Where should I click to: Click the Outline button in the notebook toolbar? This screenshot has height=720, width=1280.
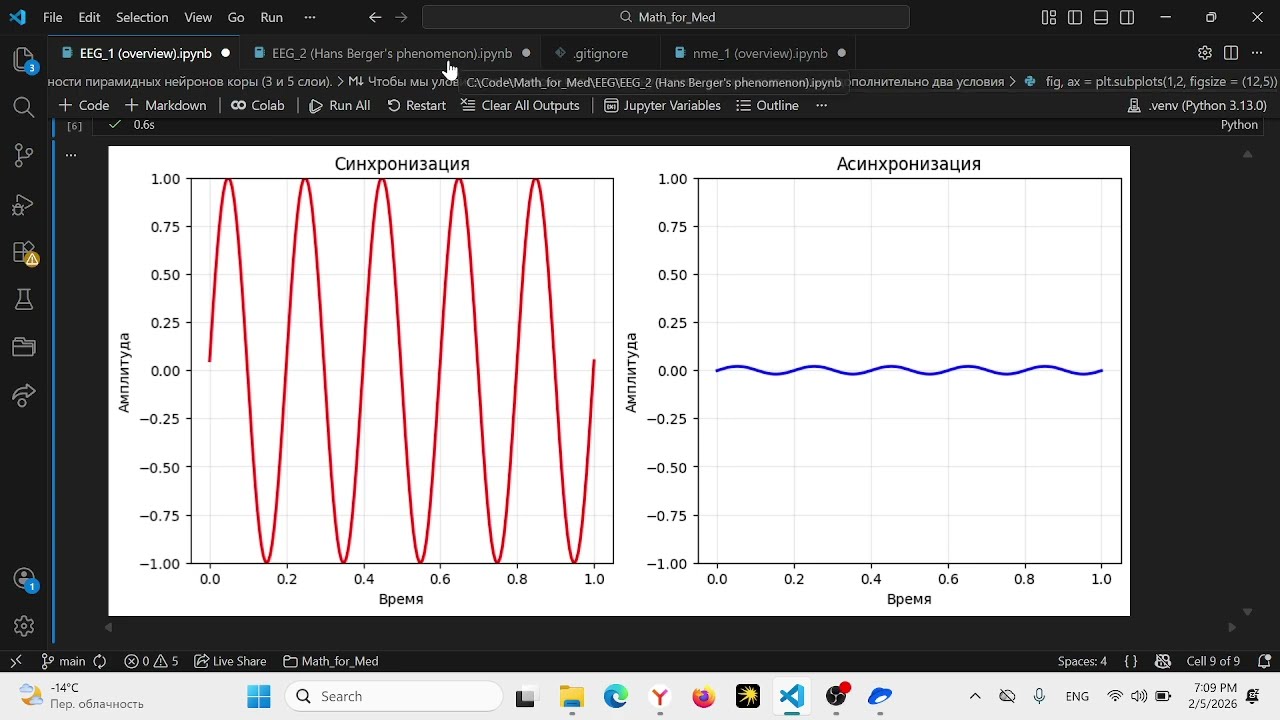[x=766, y=105]
